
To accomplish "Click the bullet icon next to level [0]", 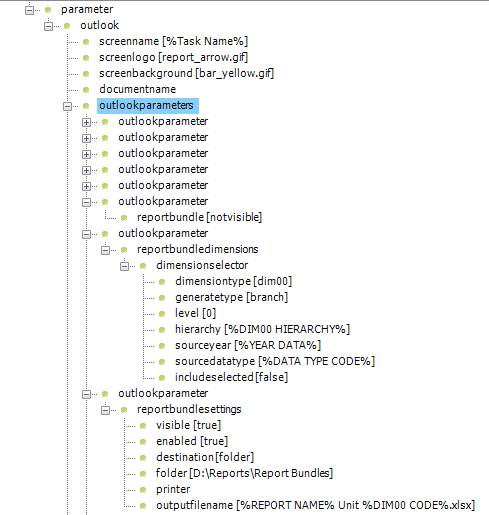I will tap(162, 314).
